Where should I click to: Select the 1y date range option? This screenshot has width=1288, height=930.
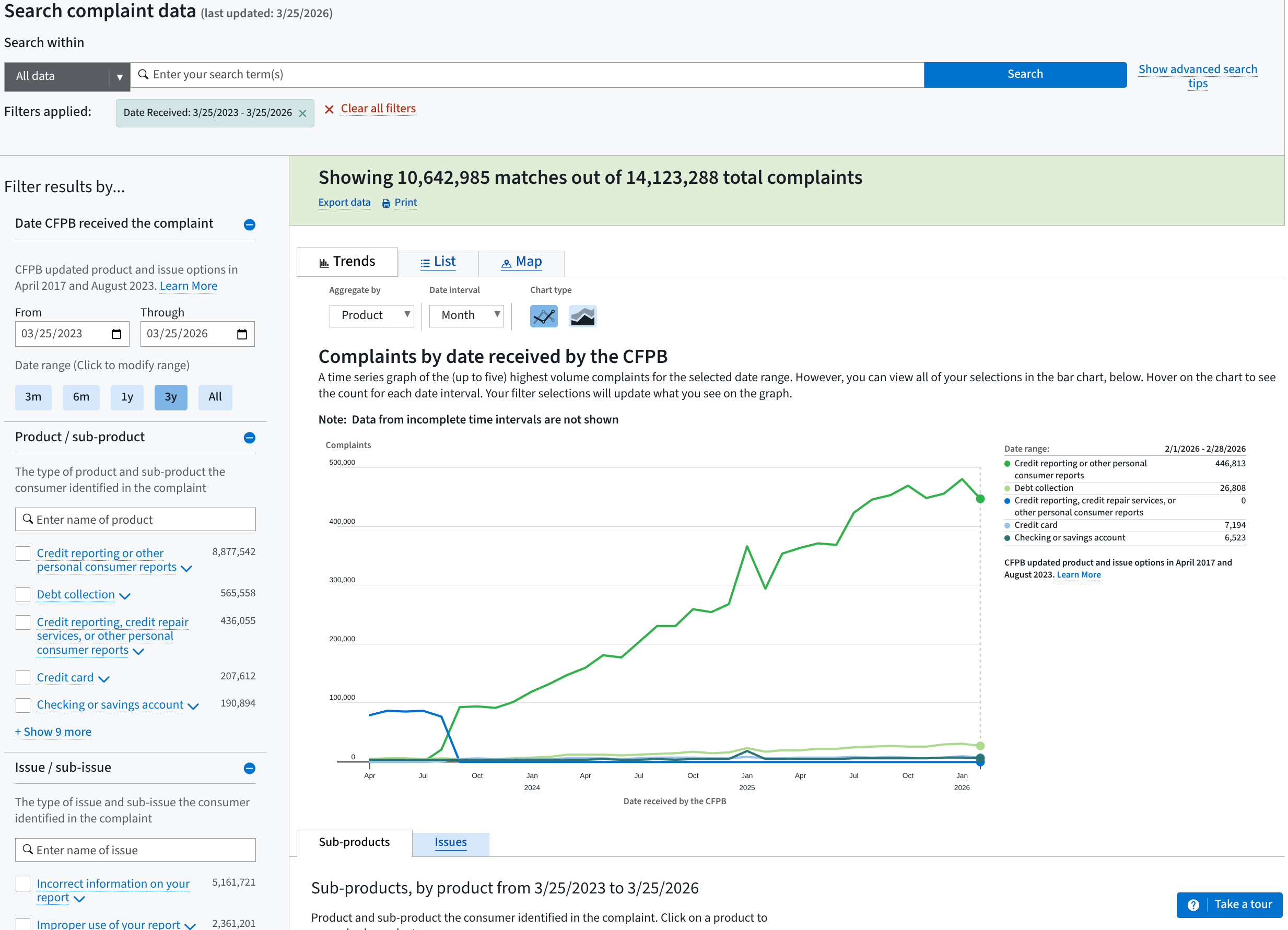126,397
